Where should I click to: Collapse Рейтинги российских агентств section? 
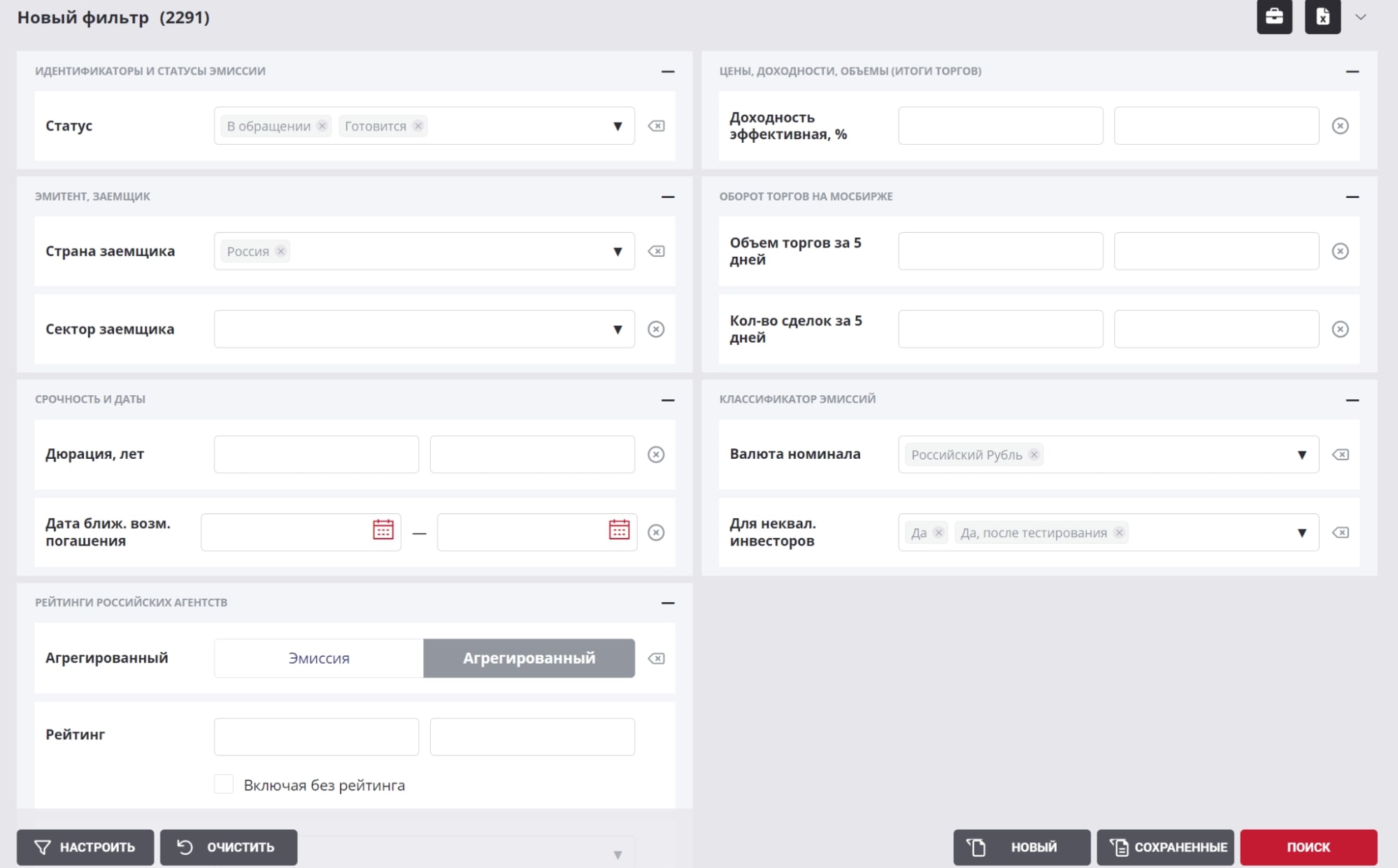(668, 603)
